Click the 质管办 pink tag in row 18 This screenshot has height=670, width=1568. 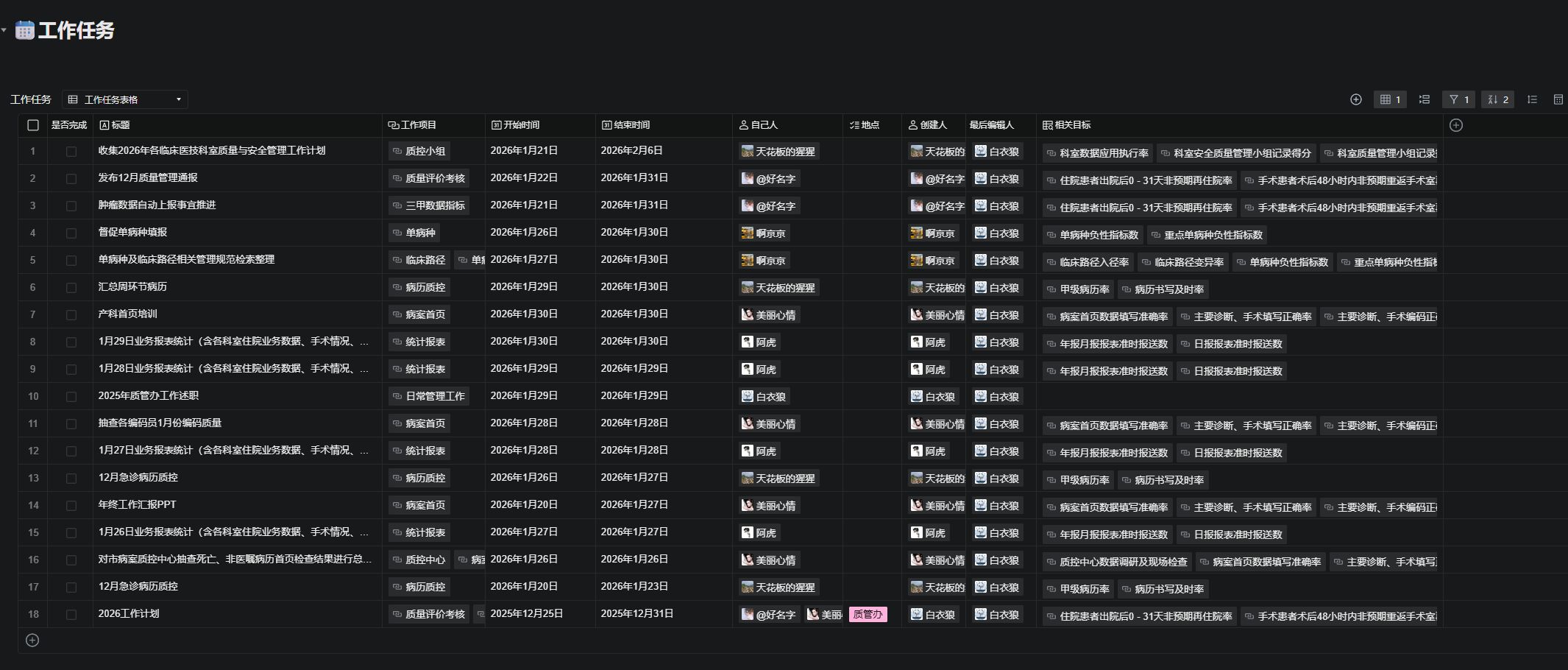(x=868, y=615)
